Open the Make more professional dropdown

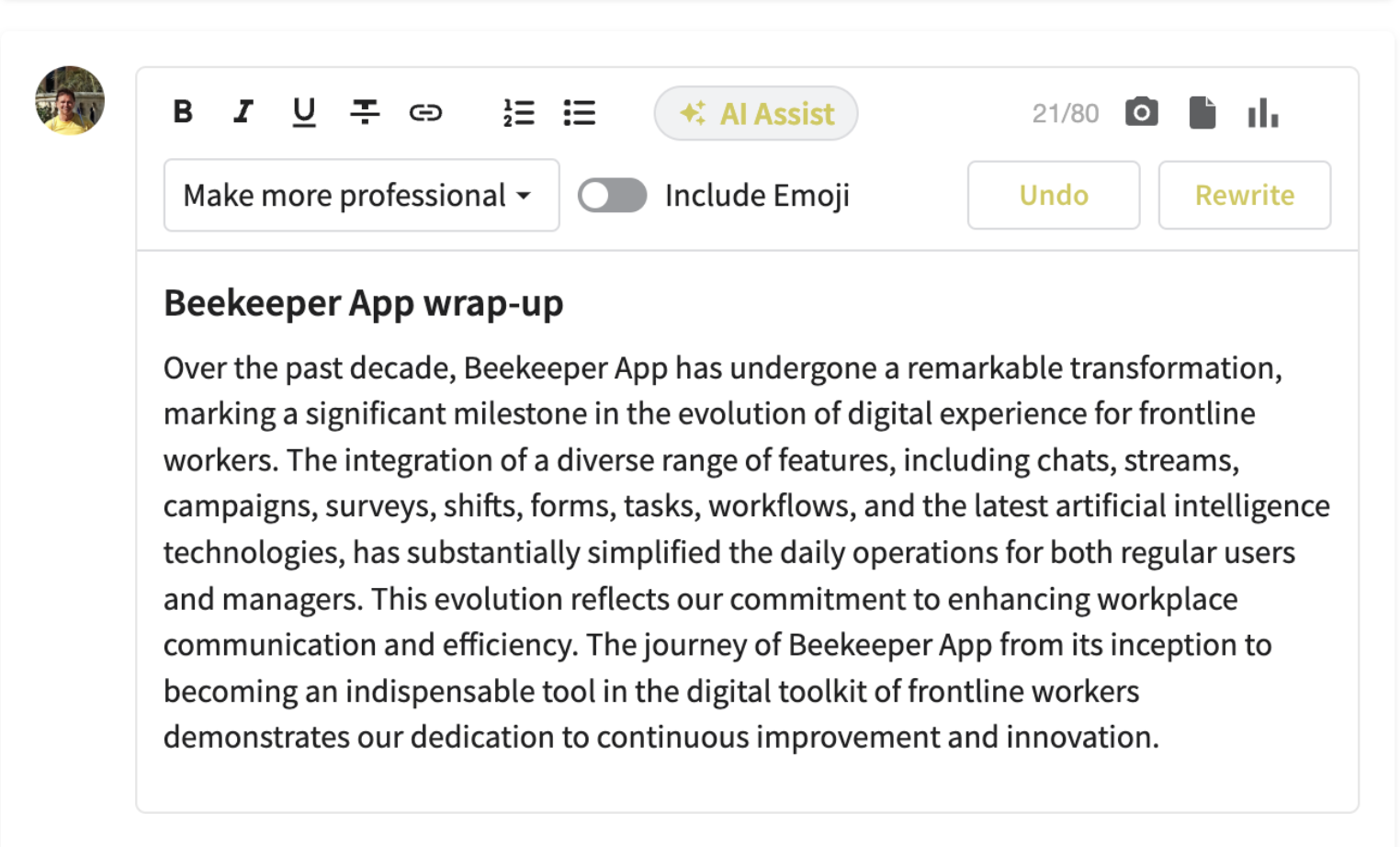point(361,195)
